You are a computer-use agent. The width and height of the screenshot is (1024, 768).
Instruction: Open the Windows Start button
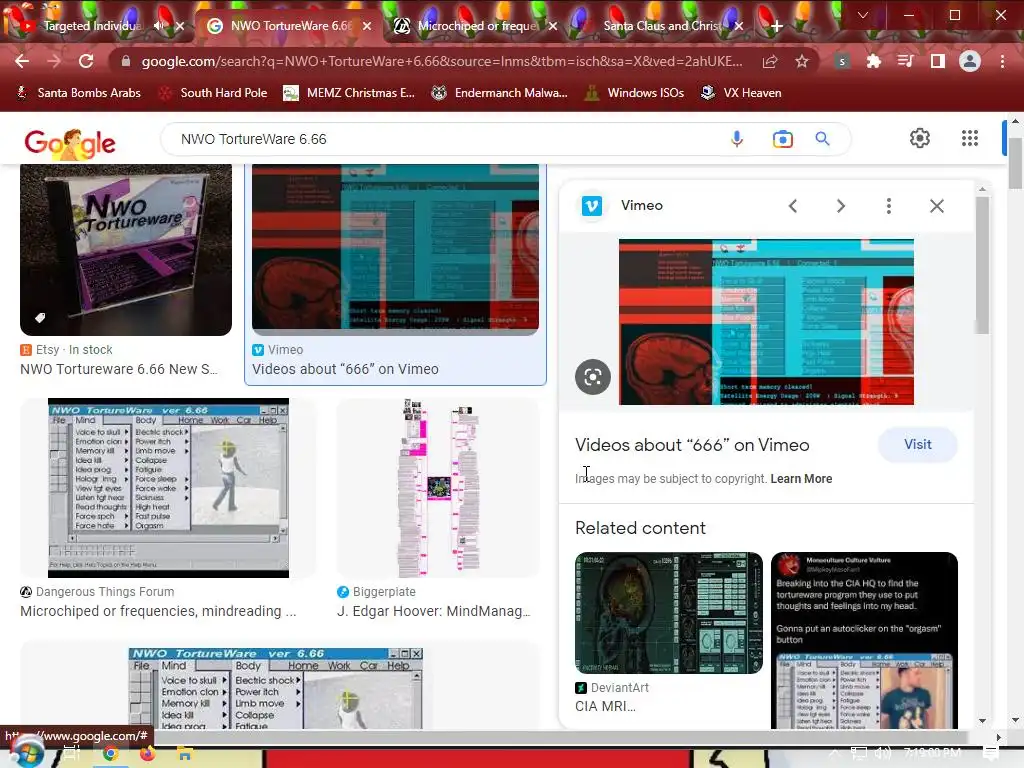pyautogui.click(x=26, y=752)
